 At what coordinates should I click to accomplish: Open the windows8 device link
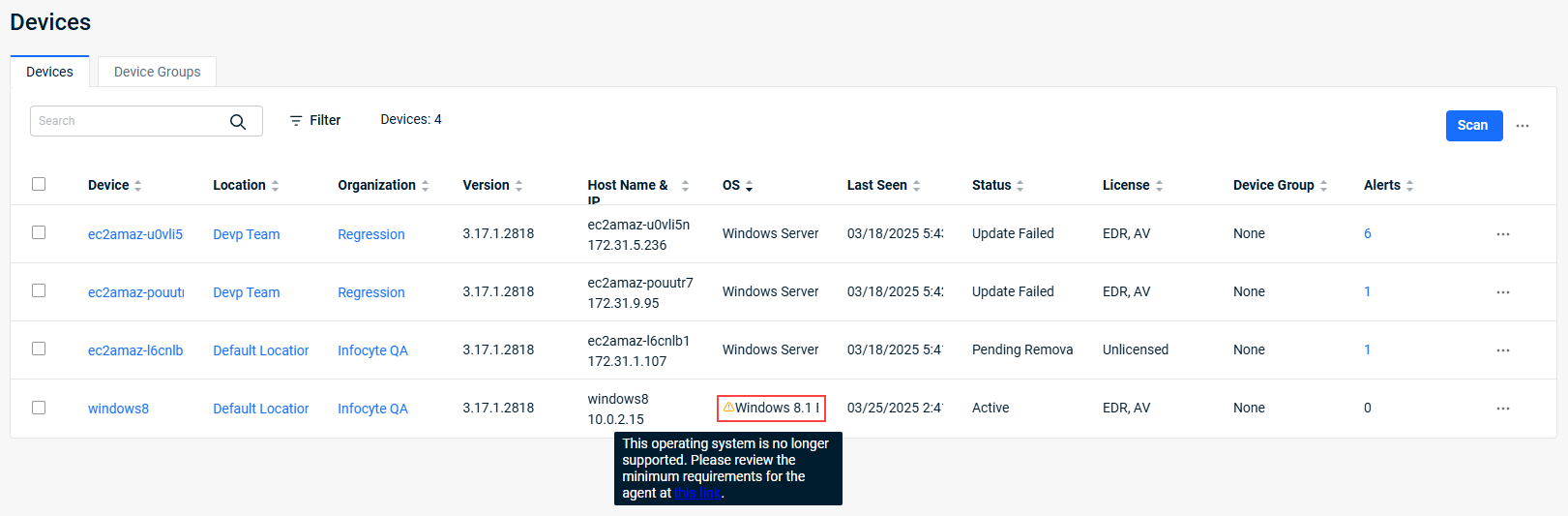(118, 409)
